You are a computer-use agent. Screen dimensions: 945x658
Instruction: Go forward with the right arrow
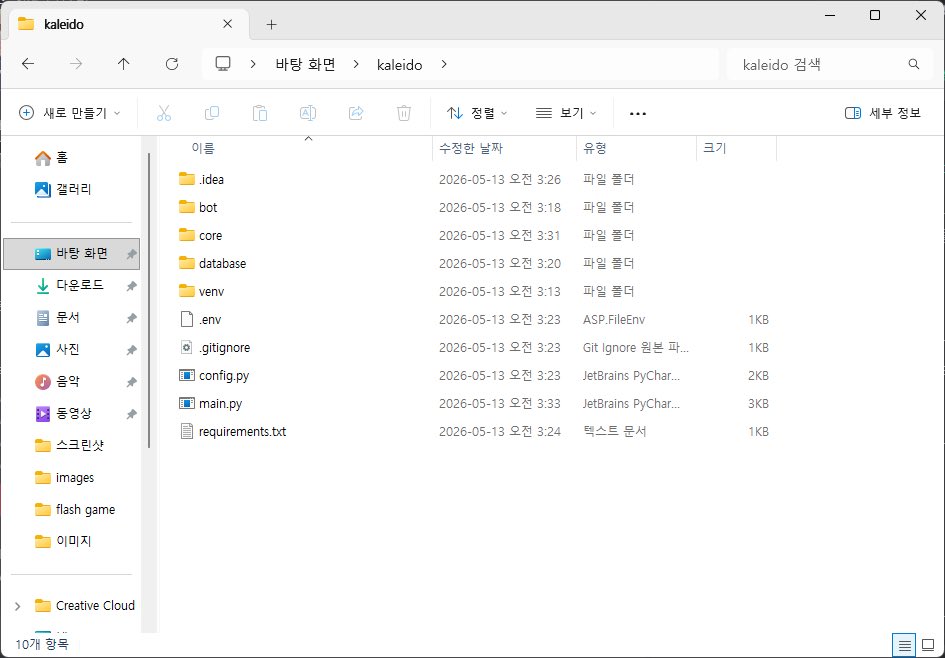tap(76, 64)
